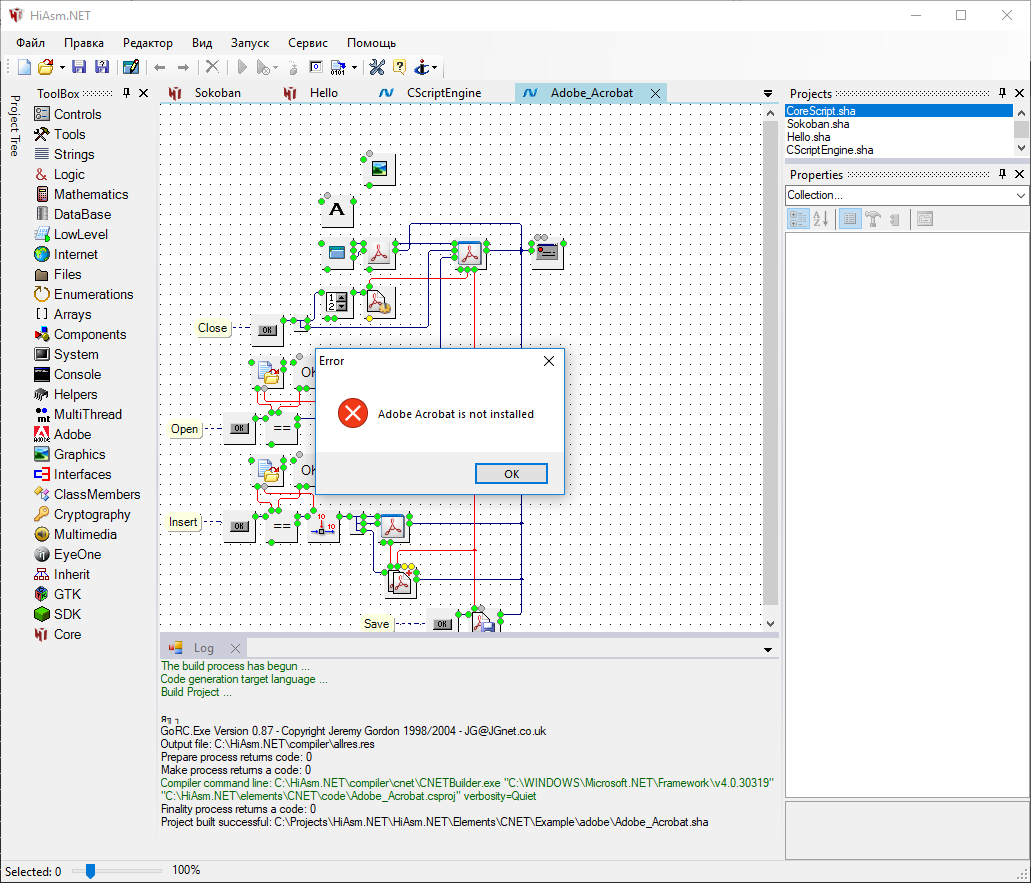Open the Collection dropdown in Properties

point(1020,195)
